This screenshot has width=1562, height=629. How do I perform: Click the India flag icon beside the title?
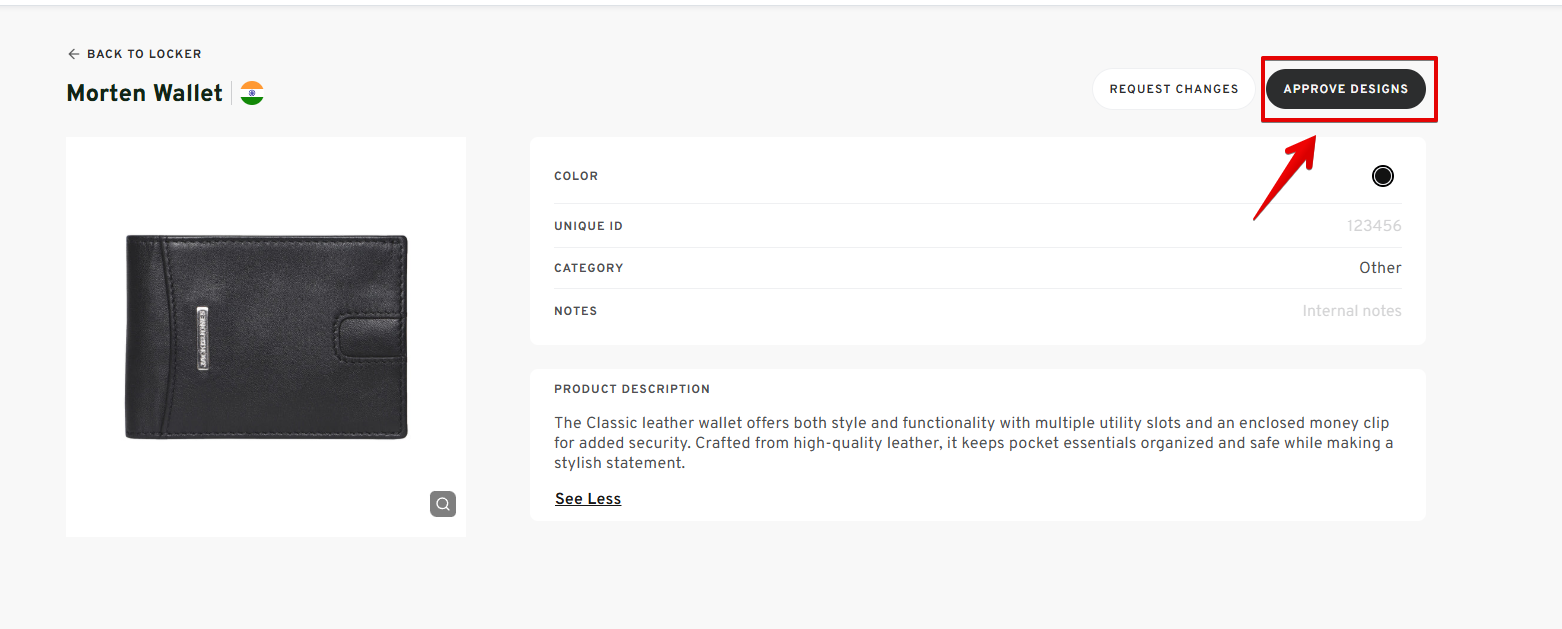[252, 93]
